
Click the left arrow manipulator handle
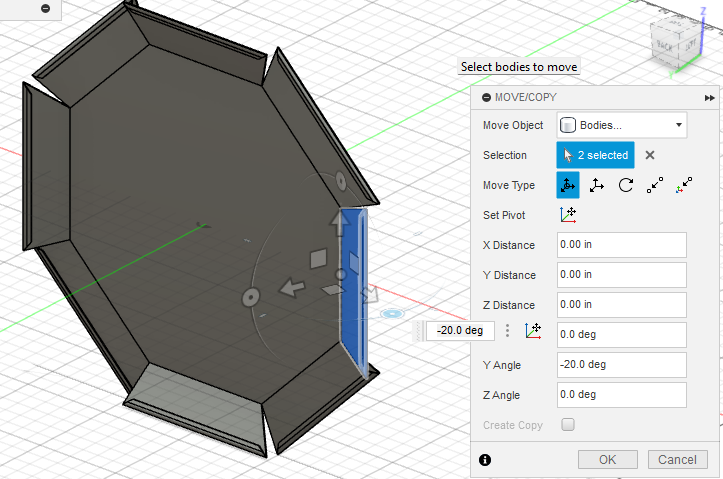tap(292, 289)
